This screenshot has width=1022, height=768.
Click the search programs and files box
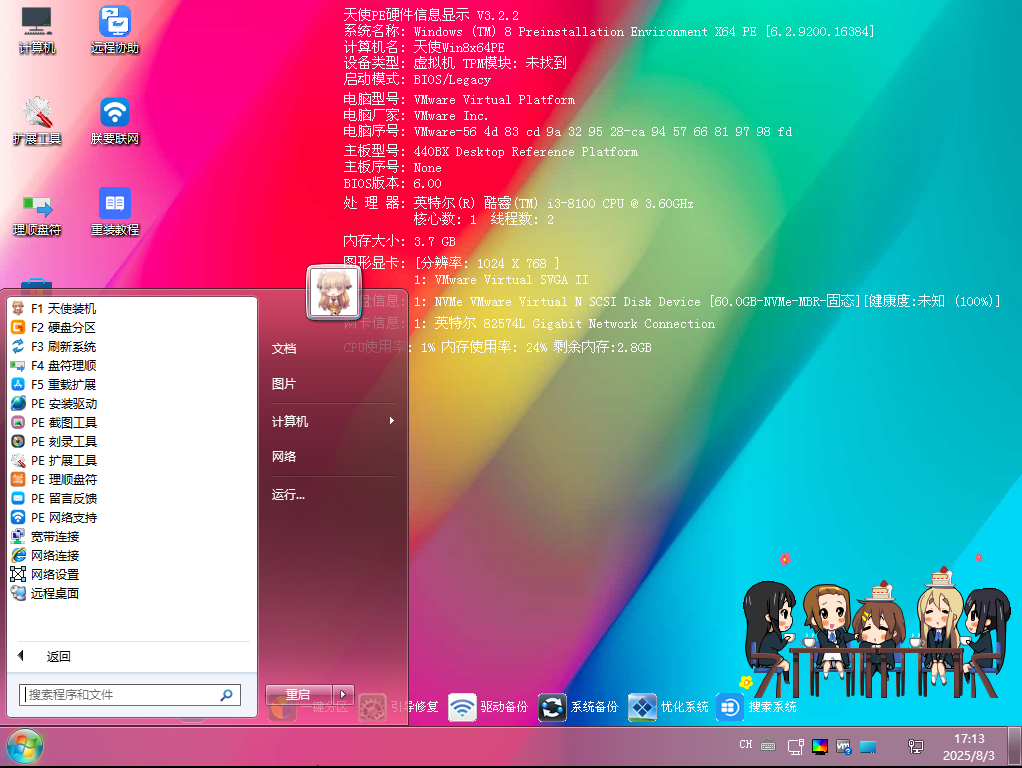click(128, 695)
